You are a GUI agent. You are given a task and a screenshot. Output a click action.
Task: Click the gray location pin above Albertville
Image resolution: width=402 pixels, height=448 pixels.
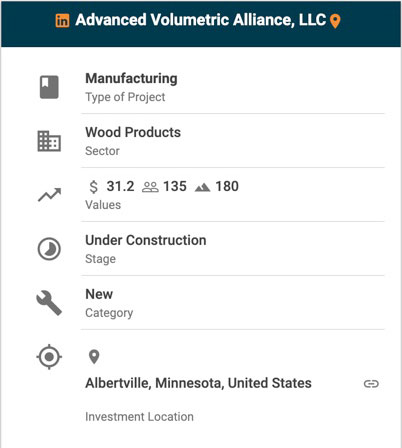pos(94,357)
